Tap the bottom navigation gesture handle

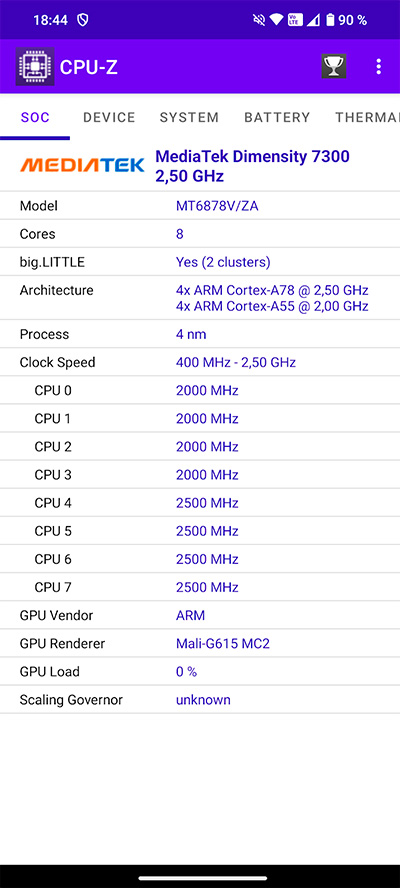pyautogui.click(x=200, y=878)
